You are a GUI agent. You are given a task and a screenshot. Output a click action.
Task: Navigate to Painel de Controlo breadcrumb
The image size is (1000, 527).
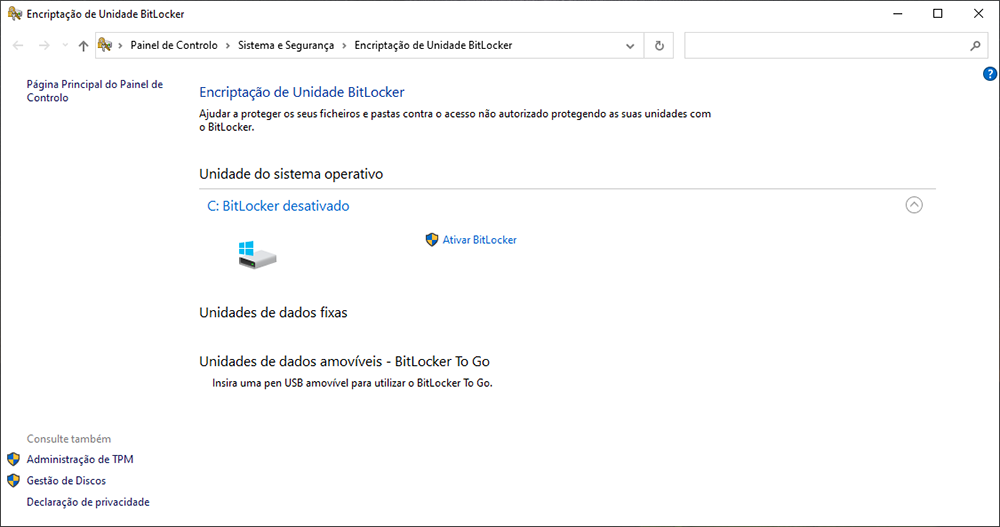tap(174, 45)
